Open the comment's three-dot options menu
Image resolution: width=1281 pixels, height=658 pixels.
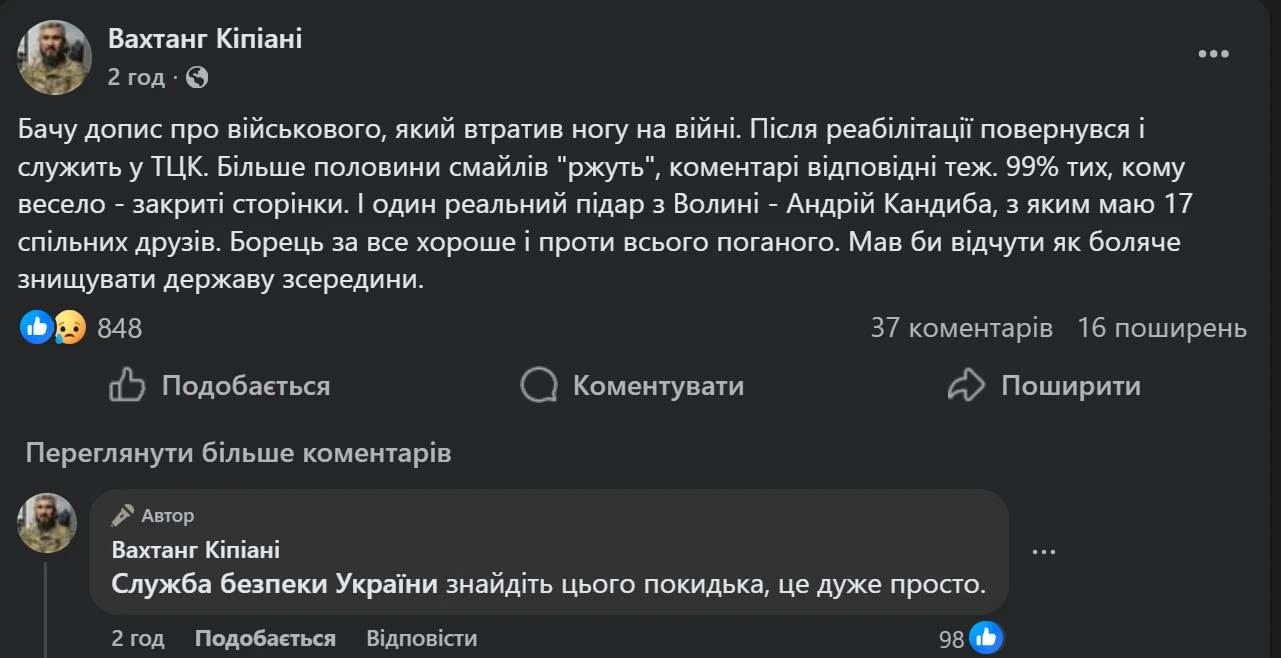pos(1043,551)
